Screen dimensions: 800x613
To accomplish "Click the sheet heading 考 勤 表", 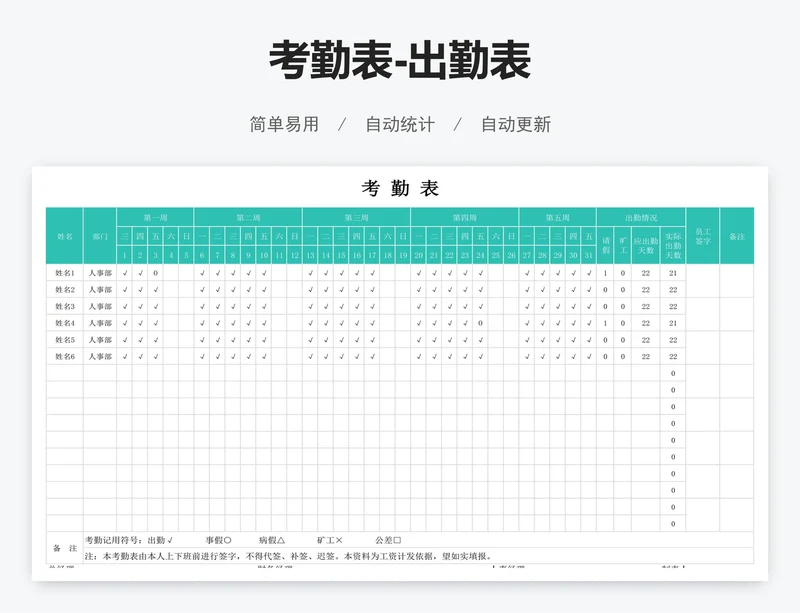I will tap(400, 188).
